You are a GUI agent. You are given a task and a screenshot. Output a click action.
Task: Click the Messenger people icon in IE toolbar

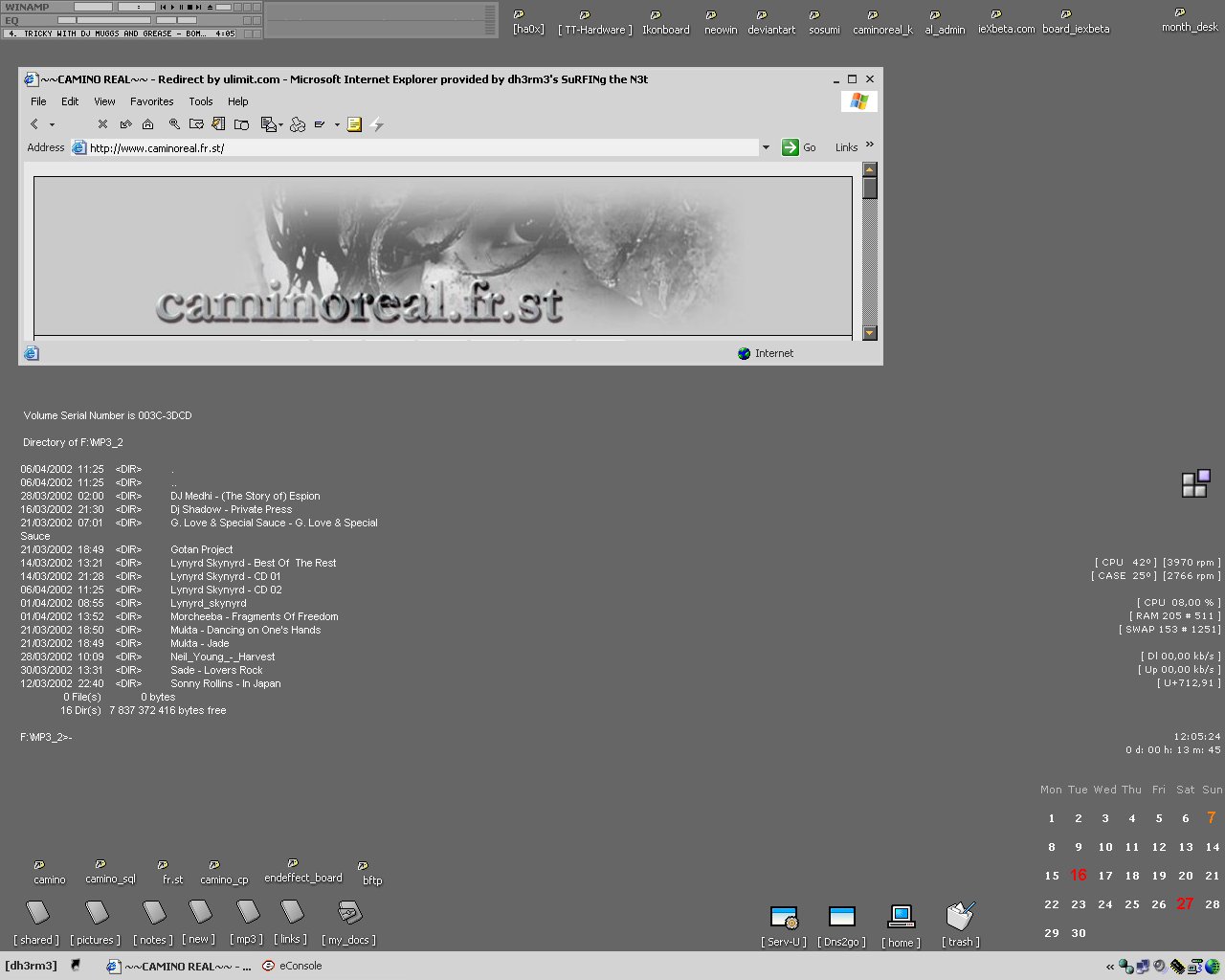[x=298, y=124]
